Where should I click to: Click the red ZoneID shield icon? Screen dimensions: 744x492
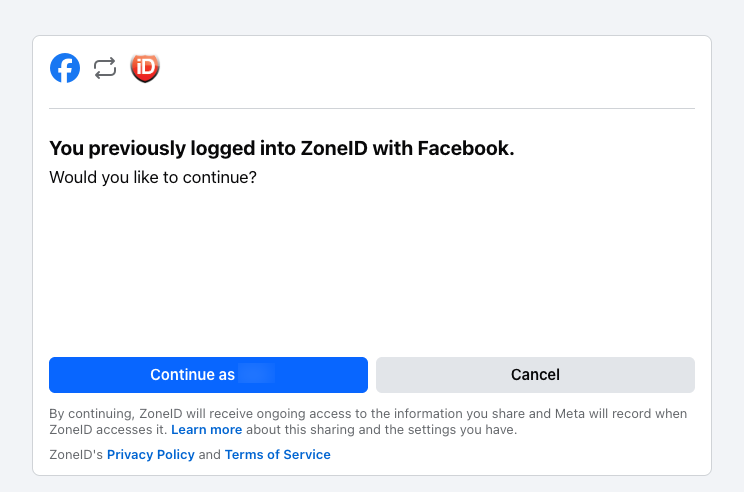point(145,68)
